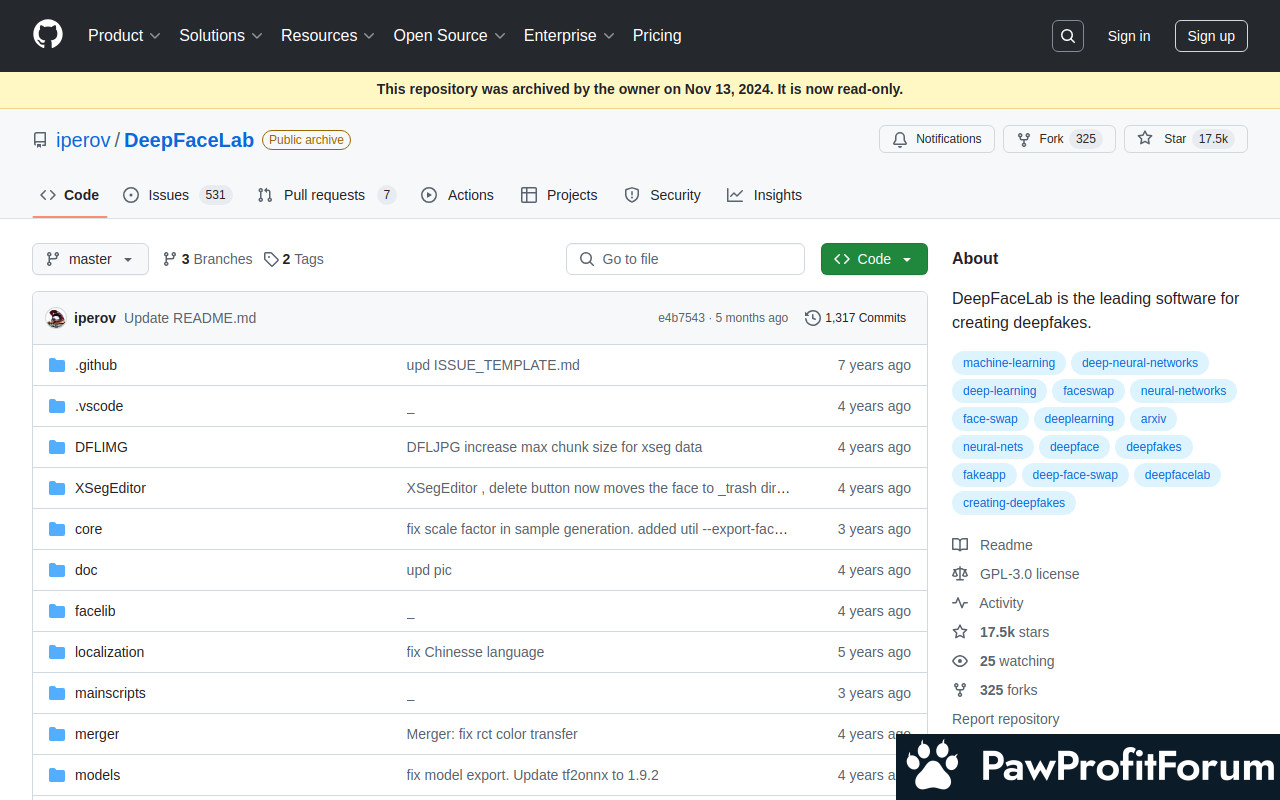Open the mainscripts folder name

tap(110, 693)
